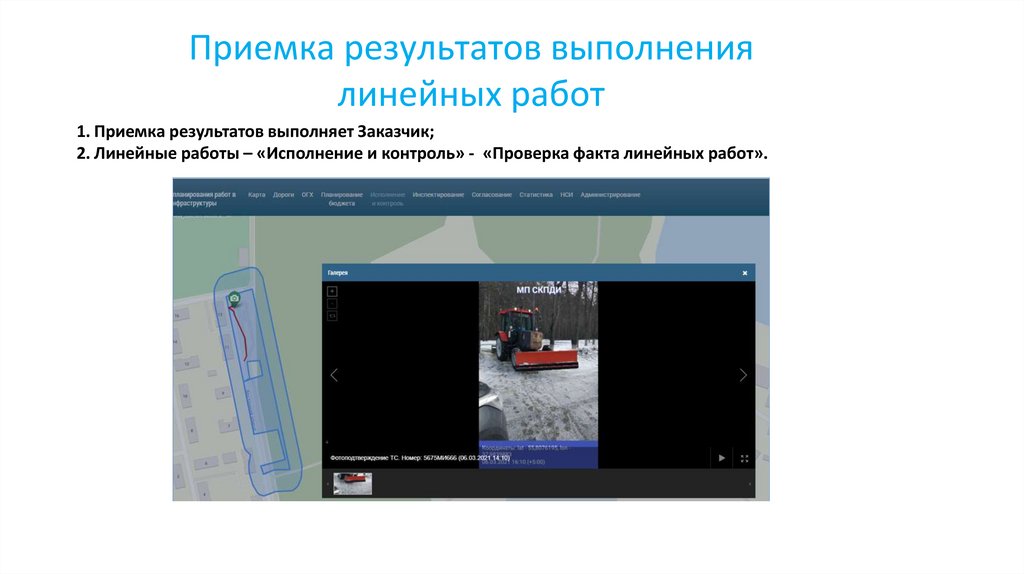Viewport: 1024px width, 574px height.
Task: Reset gallery photo zoom
Action: point(332,316)
